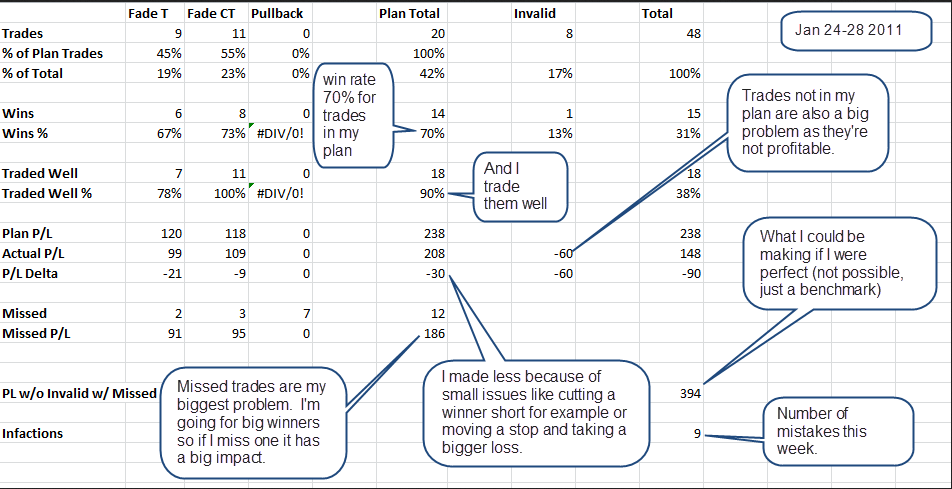This screenshot has height=489, width=952.
Task: Select the win rate 70% callout bubble
Action: coord(353,115)
